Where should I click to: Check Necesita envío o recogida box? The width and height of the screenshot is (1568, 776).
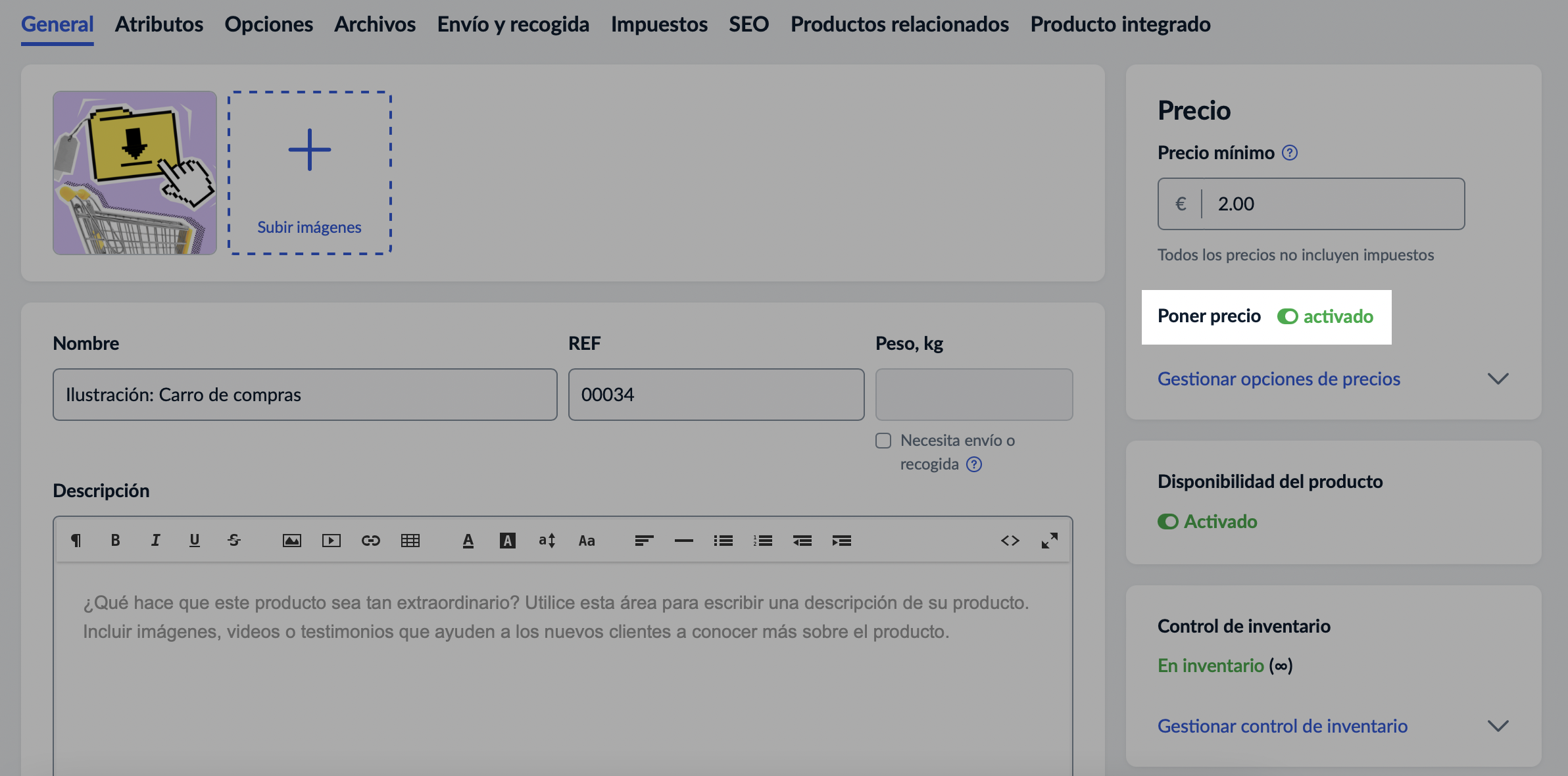point(883,441)
